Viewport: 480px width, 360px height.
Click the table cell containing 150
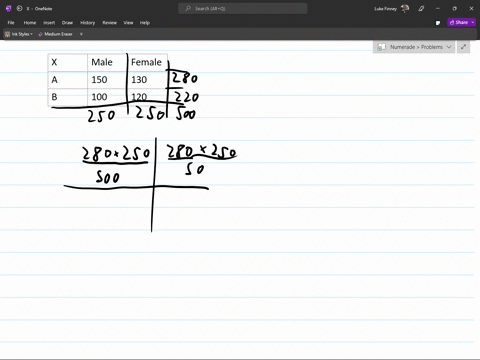tap(107, 80)
